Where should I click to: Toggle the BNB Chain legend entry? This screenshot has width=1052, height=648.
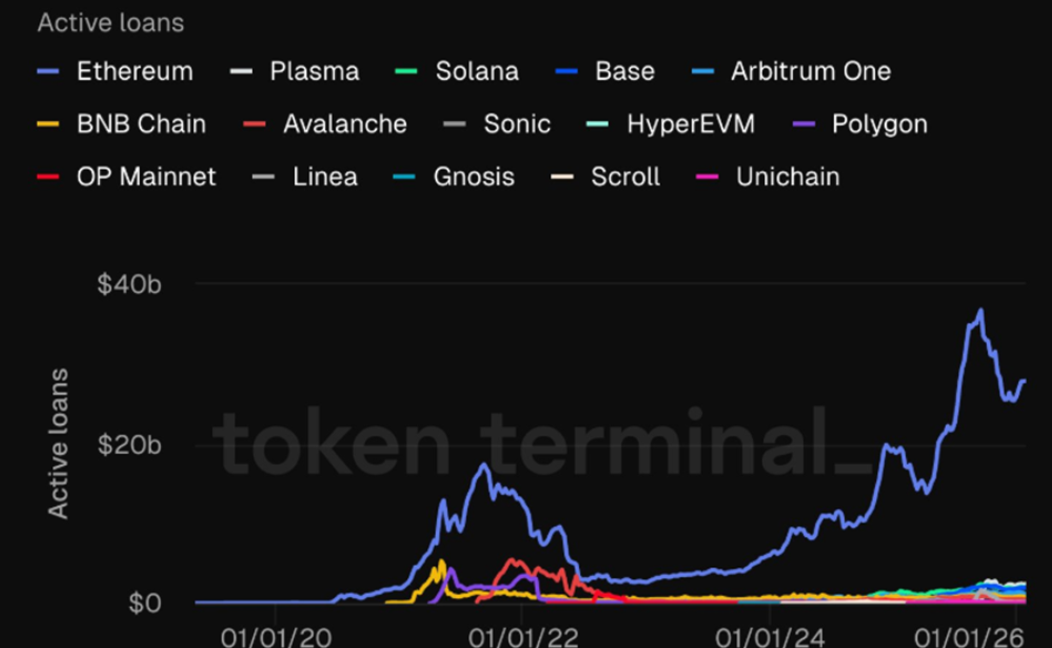(140, 125)
